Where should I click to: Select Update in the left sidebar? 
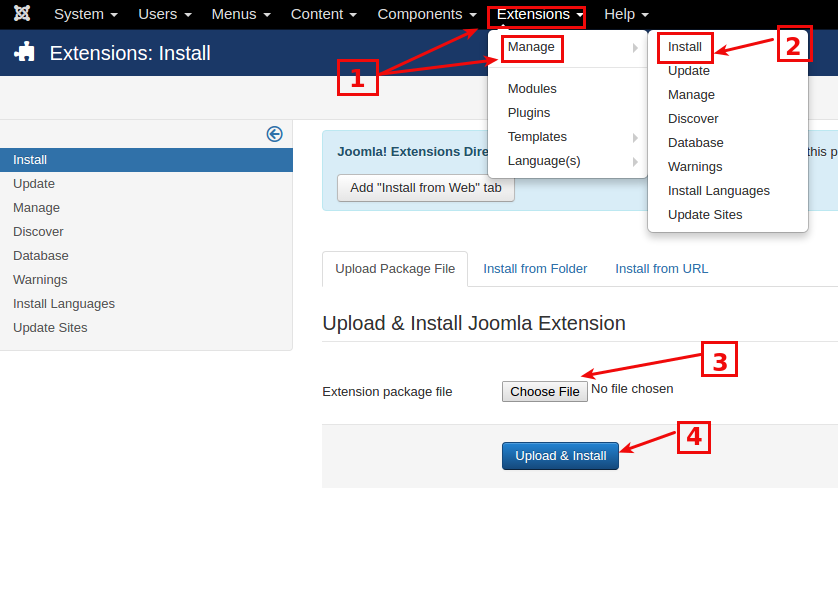(146, 184)
